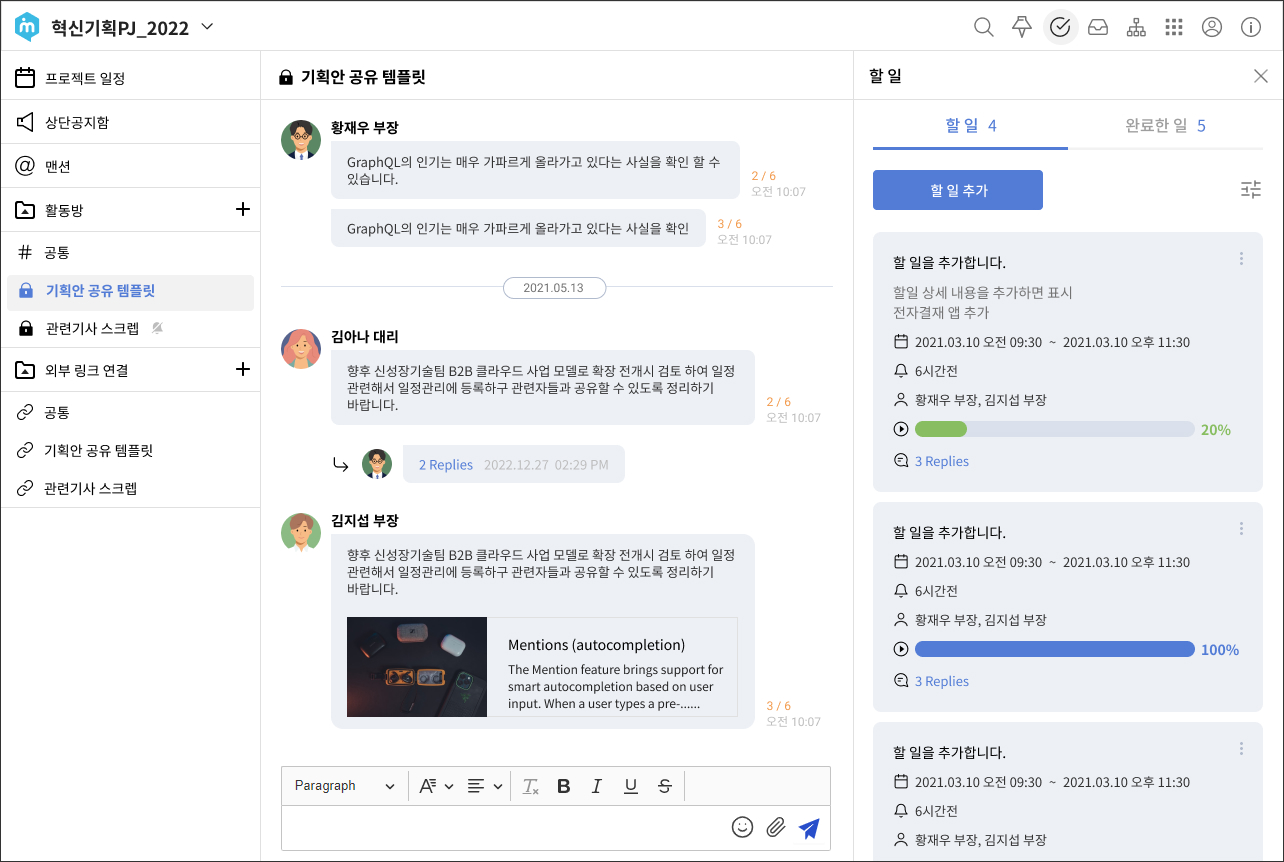The width and height of the screenshot is (1284, 862).
Task: Select 기획안 공유 템플릿 room with lock icon
Action: pyautogui.click(x=130, y=291)
